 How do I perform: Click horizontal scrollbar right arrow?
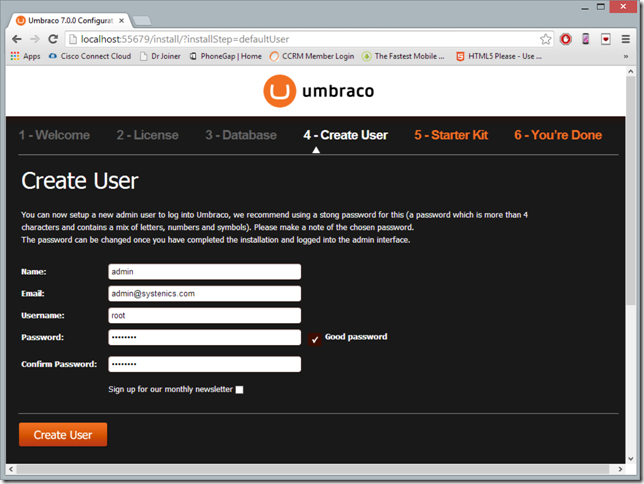[620, 469]
